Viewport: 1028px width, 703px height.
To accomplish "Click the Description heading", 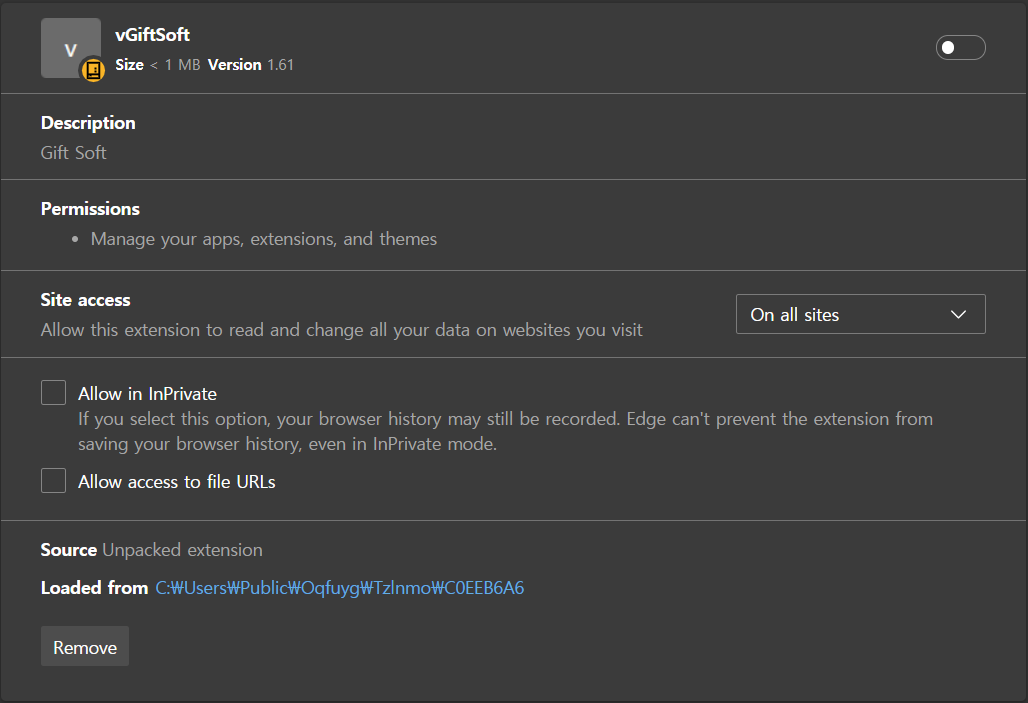I will pyautogui.click(x=87, y=122).
